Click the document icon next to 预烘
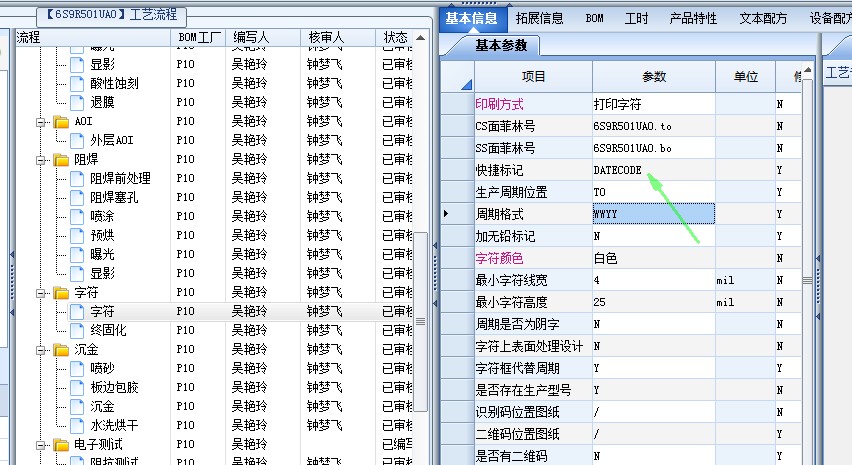 [x=77, y=235]
